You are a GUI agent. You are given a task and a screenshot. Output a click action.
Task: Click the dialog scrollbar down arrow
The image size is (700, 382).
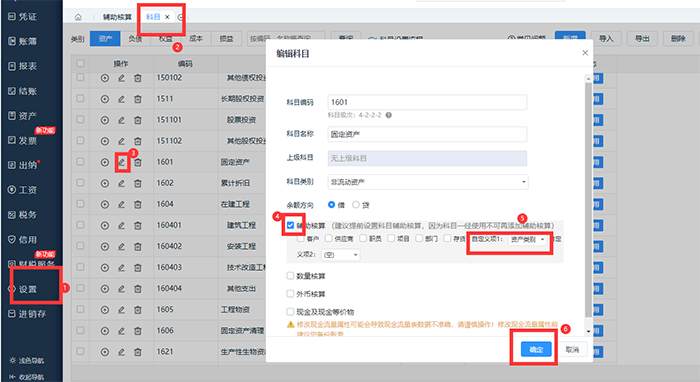pos(588,331)
